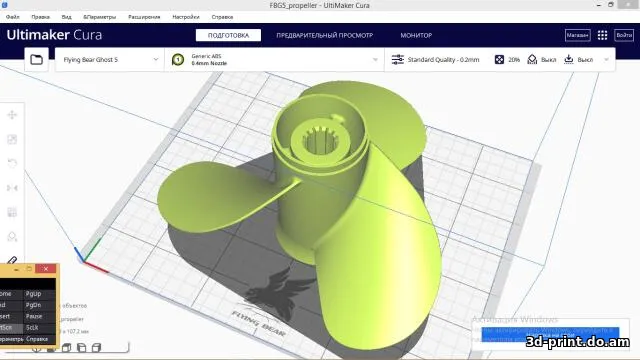This screenshot has width=640, height=360.
Task: Select the Mirror tool in left toolbar
Action: 12,188
